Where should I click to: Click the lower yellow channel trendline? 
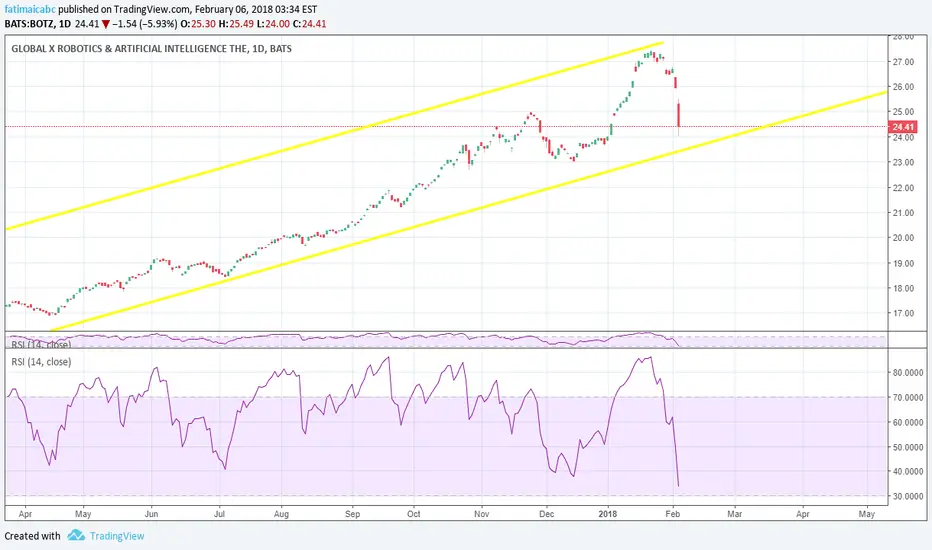pyautogui.click(x=470, y=211)
